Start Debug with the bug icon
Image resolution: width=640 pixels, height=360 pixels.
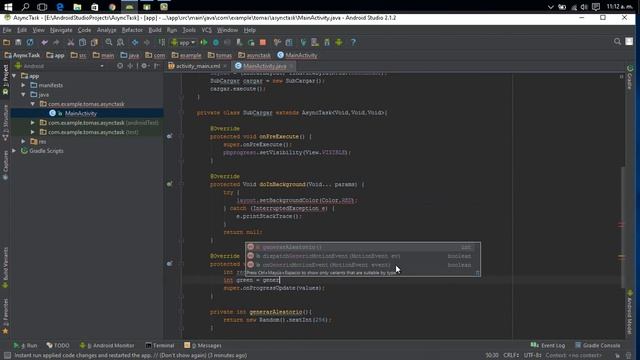click(216, 42)
